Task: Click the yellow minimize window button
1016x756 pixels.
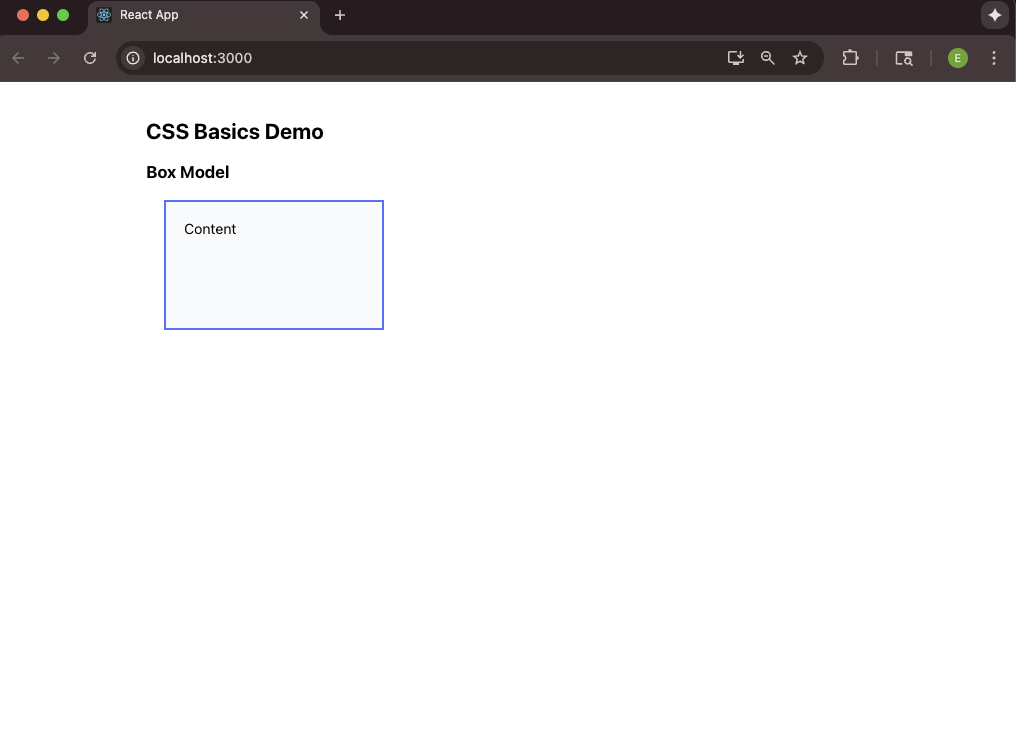Action: coord(43,15)
